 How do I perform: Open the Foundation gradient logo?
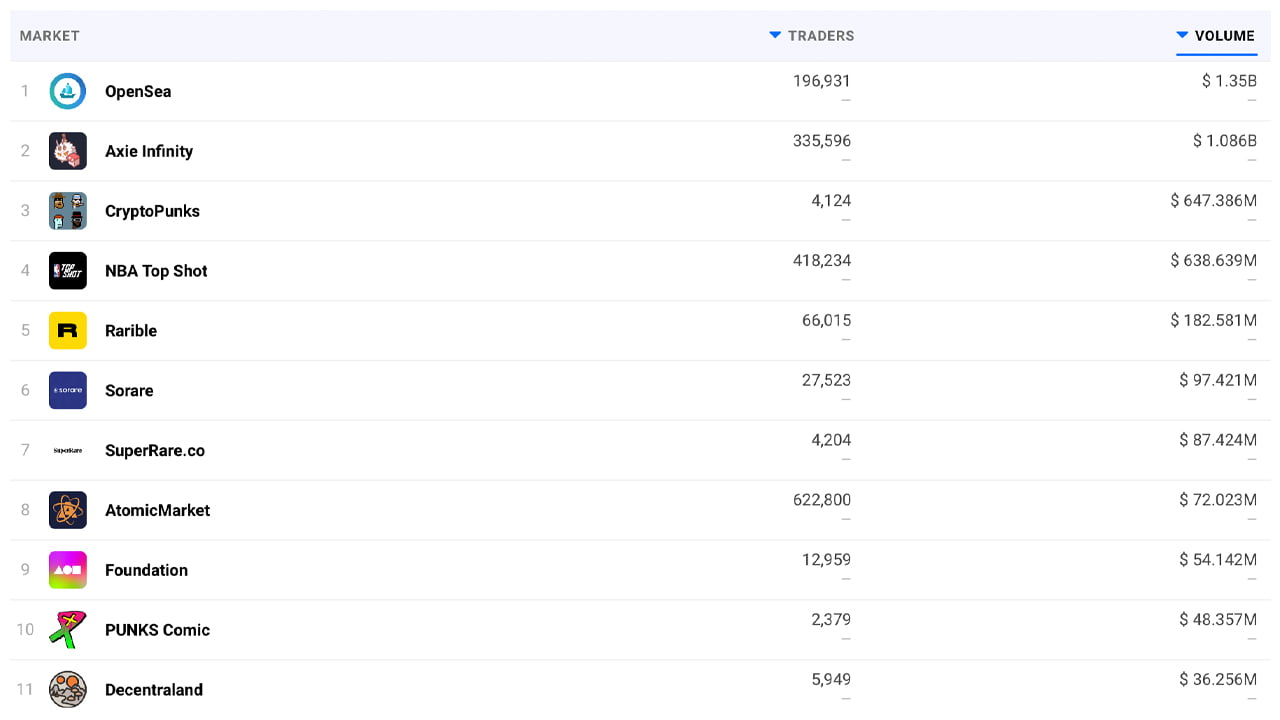coord(68,570)
